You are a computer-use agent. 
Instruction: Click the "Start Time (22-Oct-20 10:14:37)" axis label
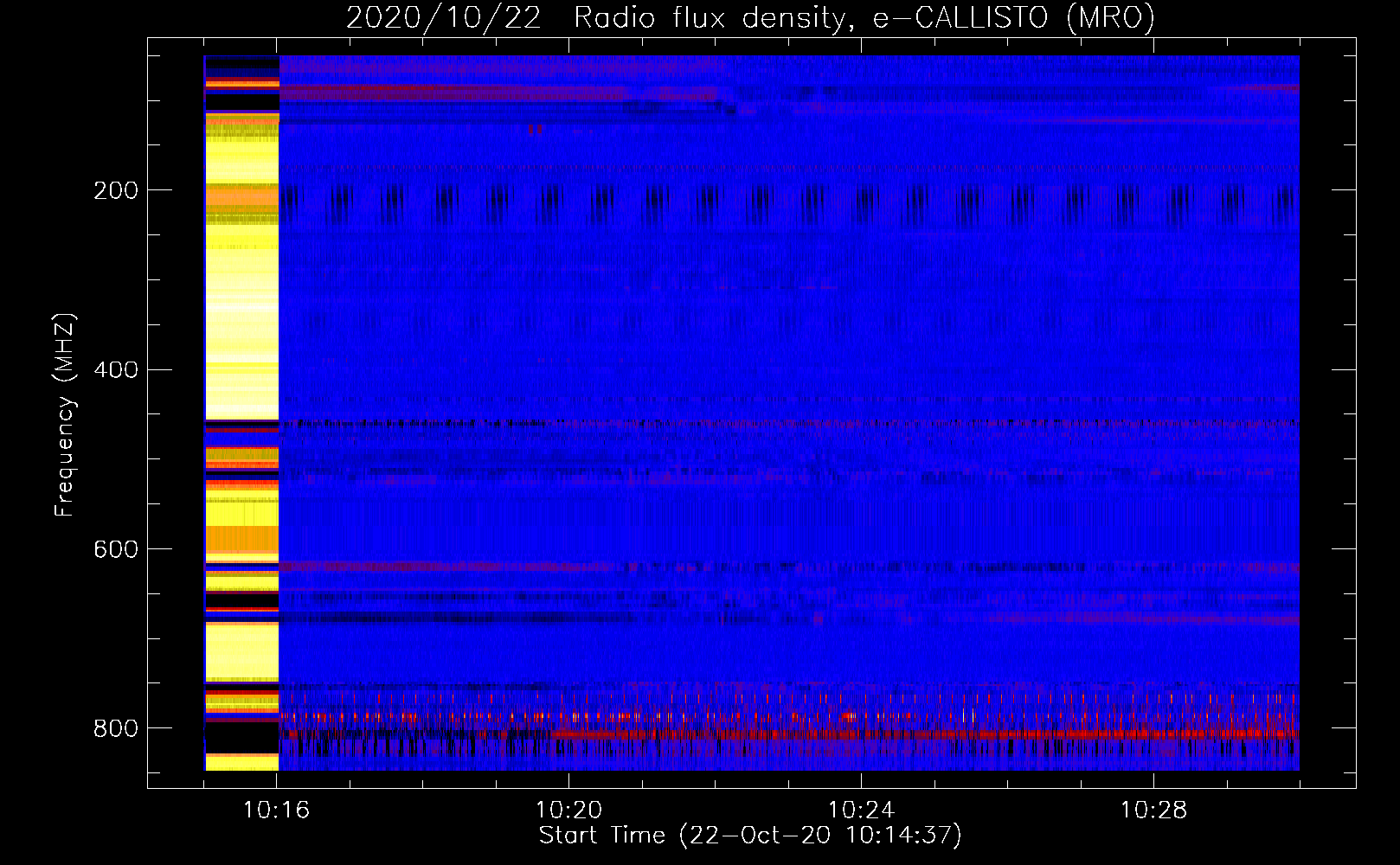point(750,836)
